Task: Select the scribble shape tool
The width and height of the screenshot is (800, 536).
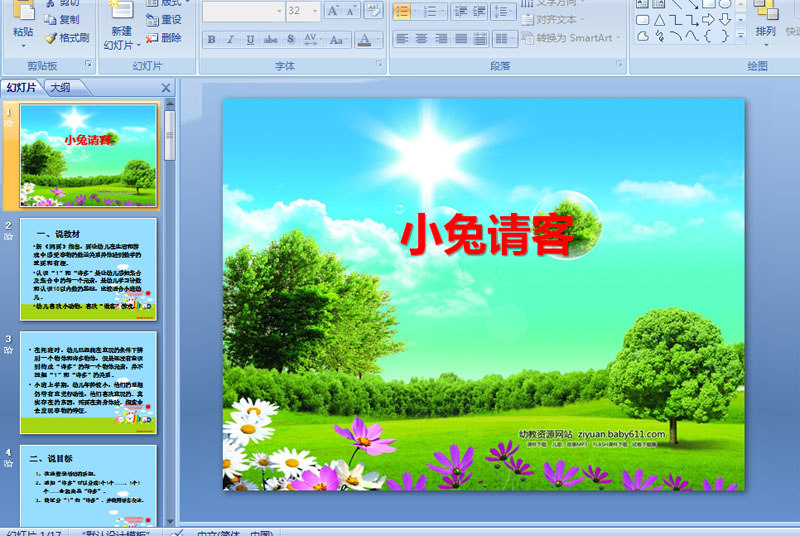Action: [x=659, y=36]
